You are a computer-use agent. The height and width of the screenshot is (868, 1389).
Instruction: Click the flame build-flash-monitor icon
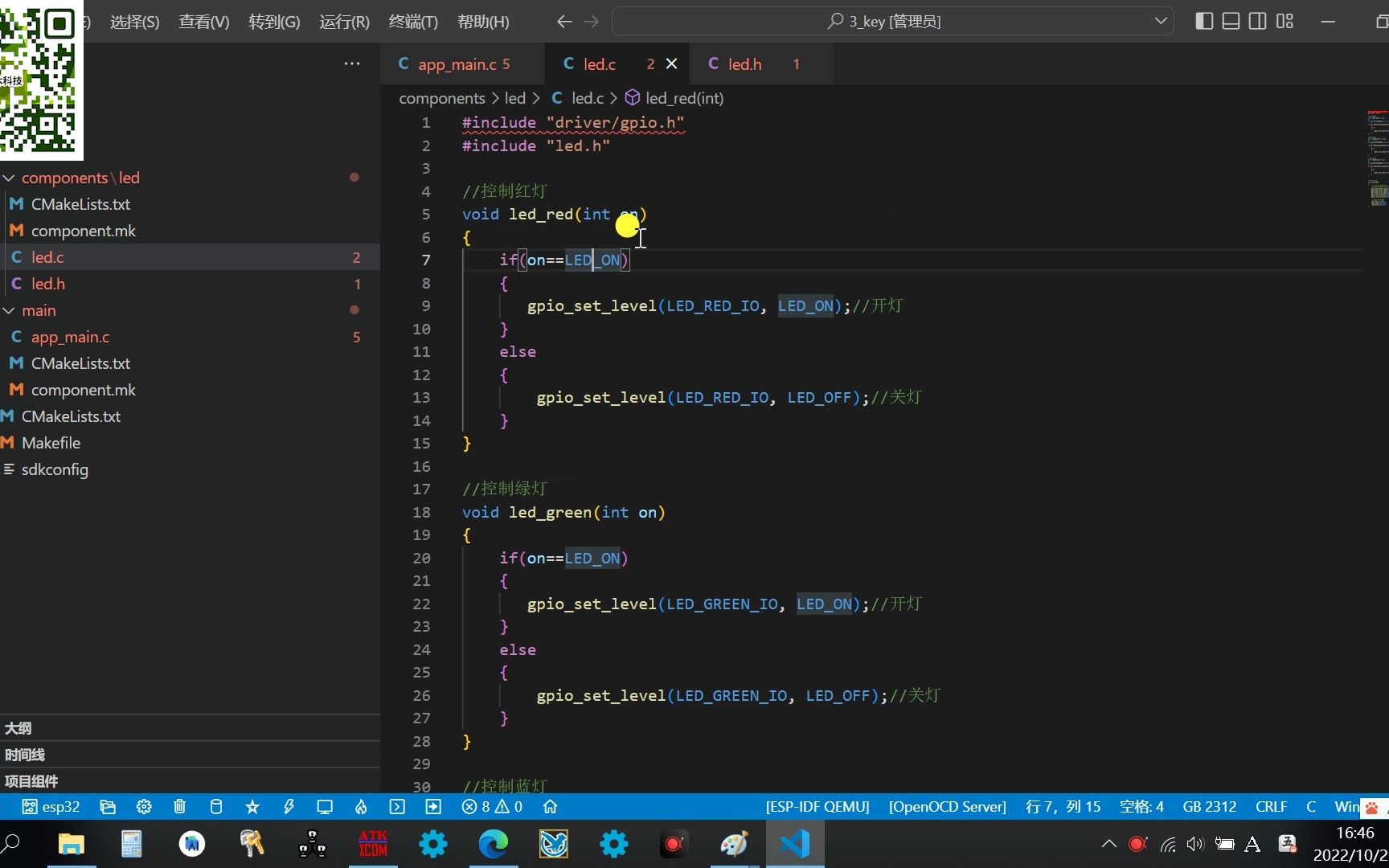click(x=361, y=806)
